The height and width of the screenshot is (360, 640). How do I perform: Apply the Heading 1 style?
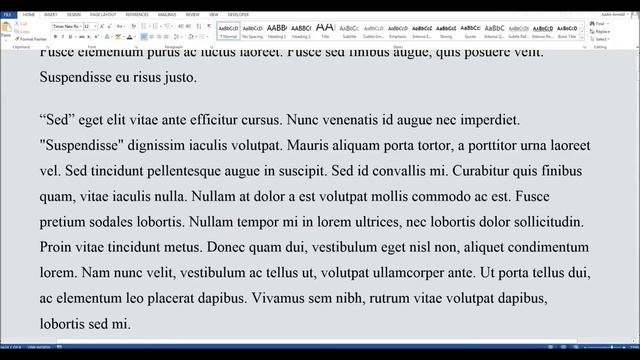click(277, 31)
